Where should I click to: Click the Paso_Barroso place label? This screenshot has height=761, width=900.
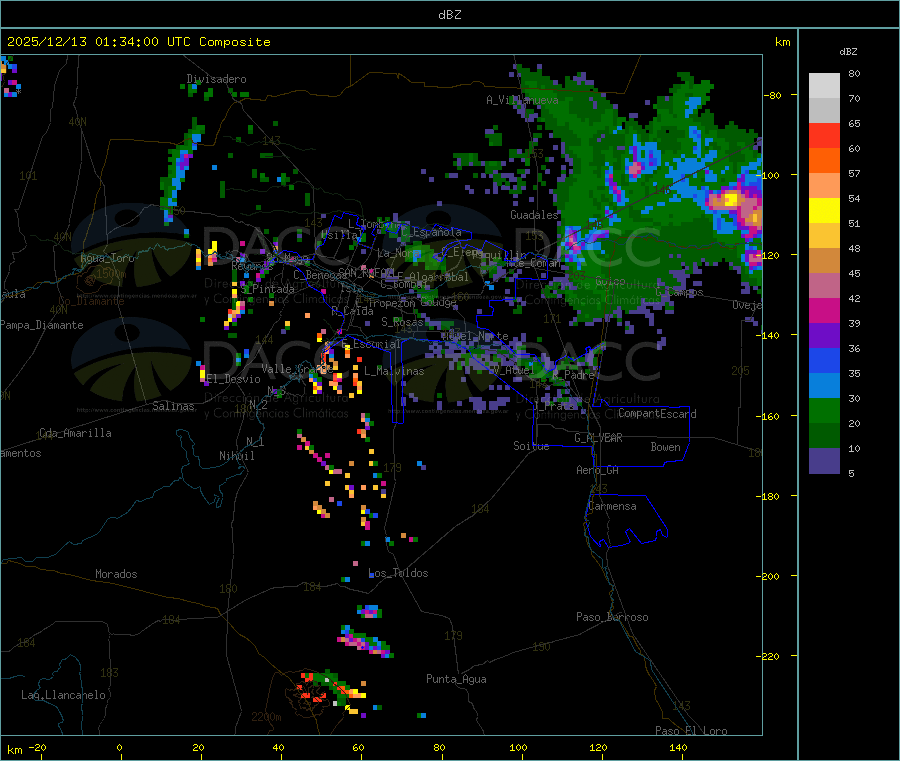(612, 617)
